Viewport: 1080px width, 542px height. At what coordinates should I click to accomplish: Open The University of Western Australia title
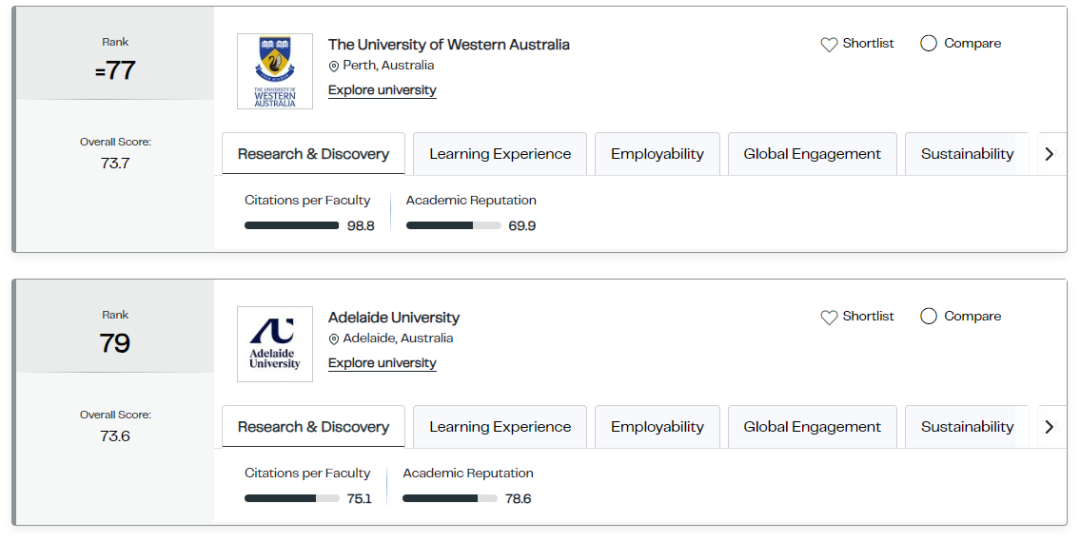(448, 45)
